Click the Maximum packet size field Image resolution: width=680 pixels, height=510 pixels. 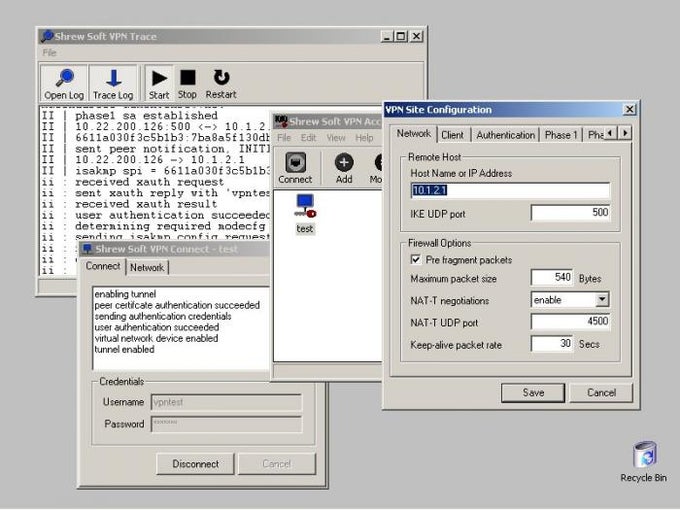[x=552, y=278]
